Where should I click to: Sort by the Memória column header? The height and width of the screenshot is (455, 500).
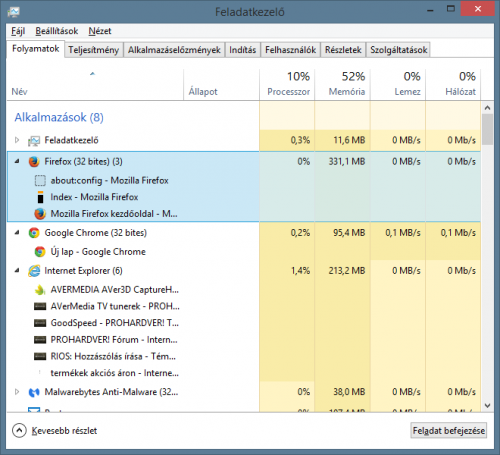click(x=342, y=85)
